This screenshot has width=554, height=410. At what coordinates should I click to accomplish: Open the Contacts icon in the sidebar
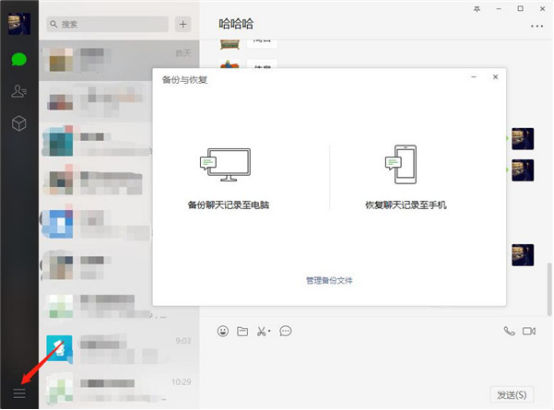(19, 91)
